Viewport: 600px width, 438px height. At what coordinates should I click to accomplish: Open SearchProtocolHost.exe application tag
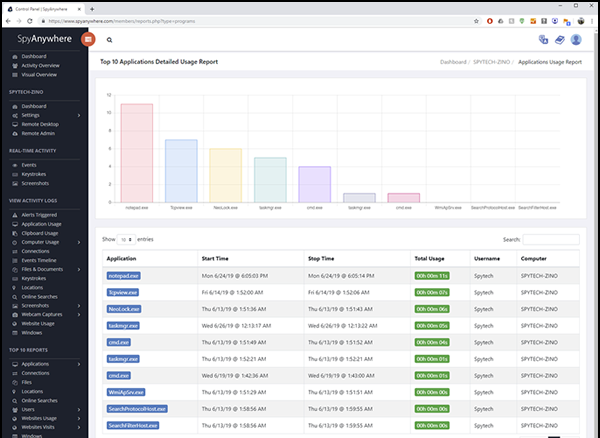(137, 409)
